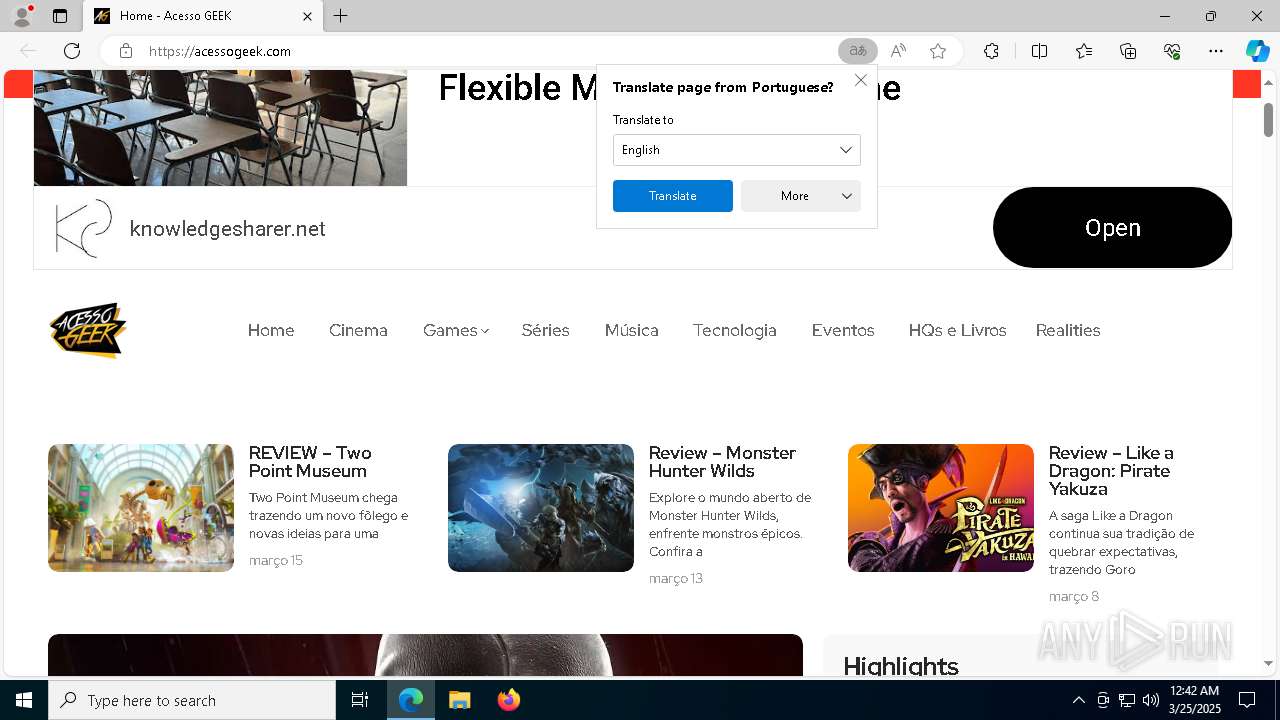Open the tab actions menu icon
This screenshot has height=720, width=1280.
pos(60,16)
